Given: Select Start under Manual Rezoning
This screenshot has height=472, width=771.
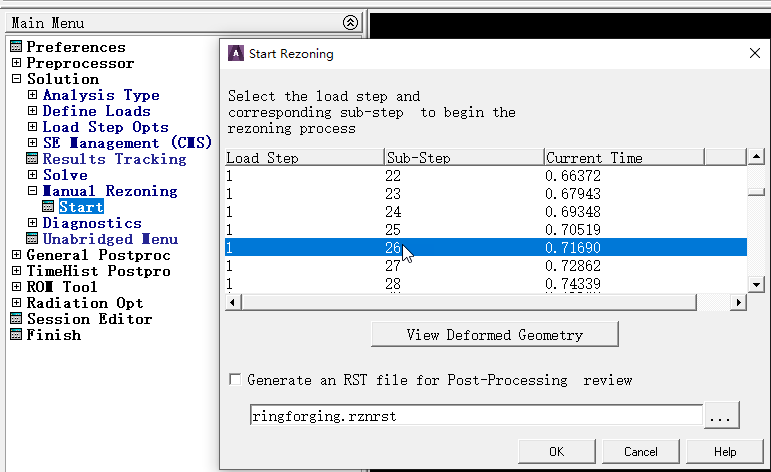Looking at the screenshot, I should click(81, 206).
